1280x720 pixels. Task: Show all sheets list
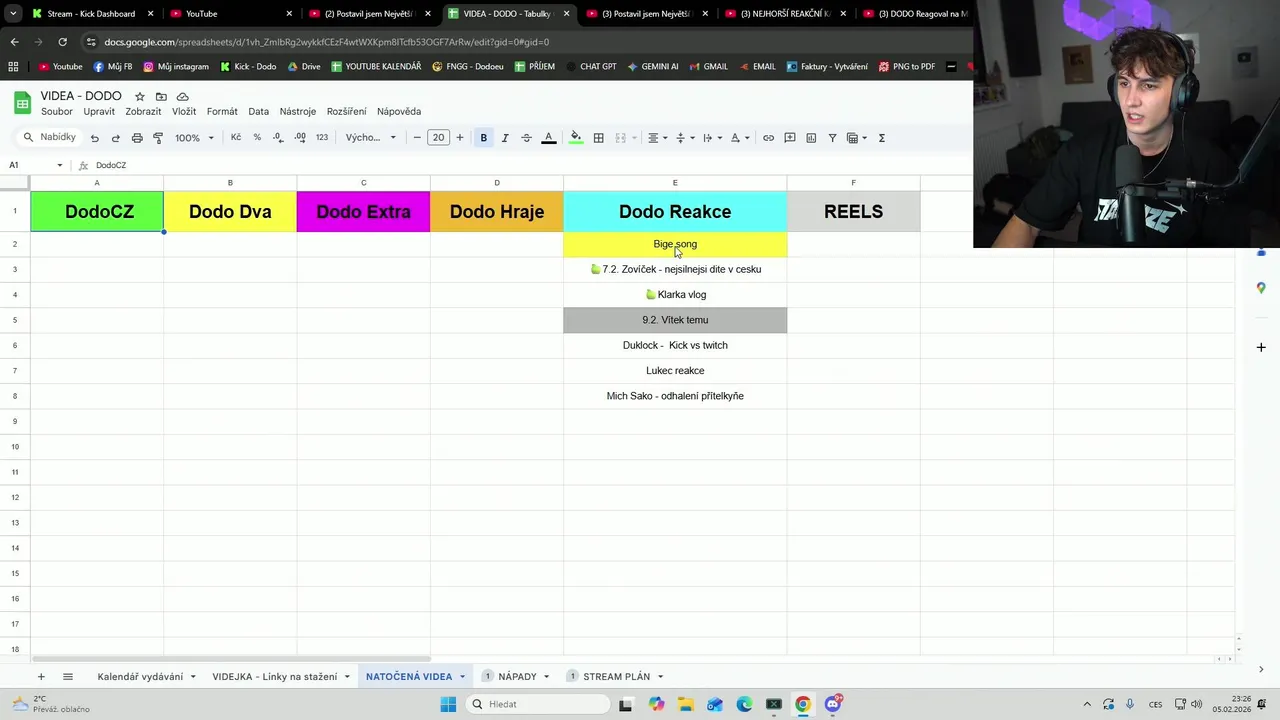click(x=68, y=677)
